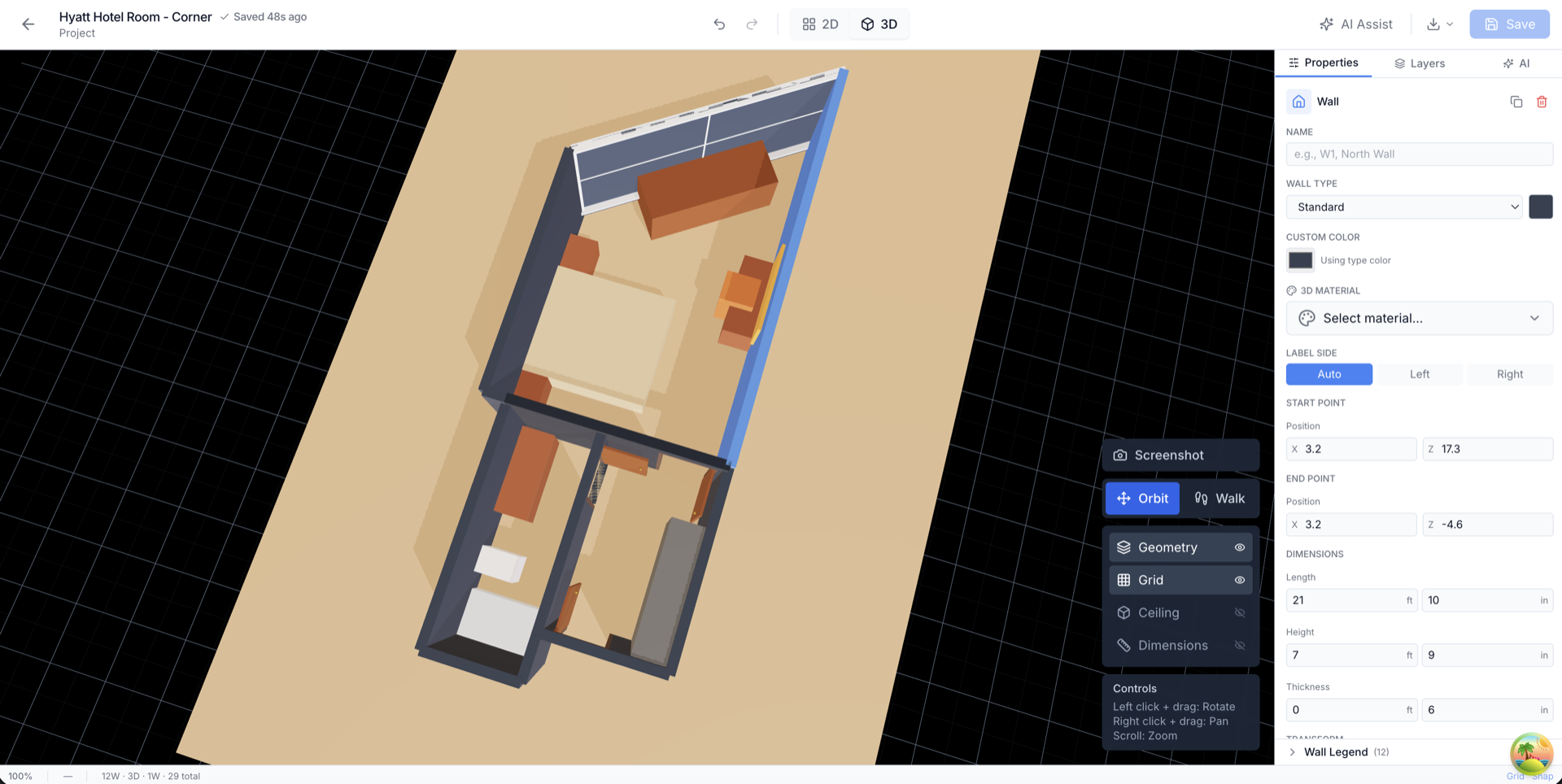
Task: Duplicate the wall with copy icon
Action: click(x=1516, y=102)
